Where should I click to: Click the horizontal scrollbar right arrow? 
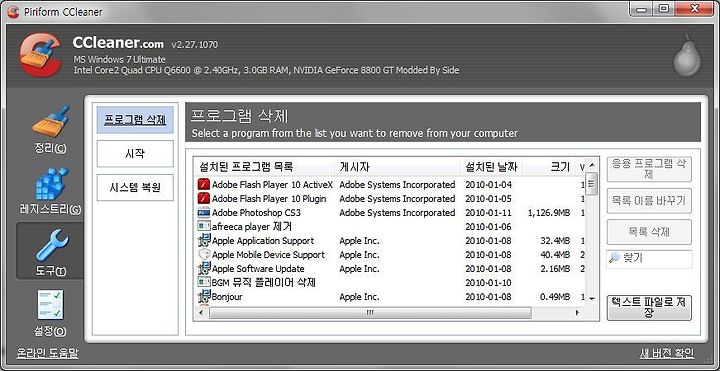577,313
